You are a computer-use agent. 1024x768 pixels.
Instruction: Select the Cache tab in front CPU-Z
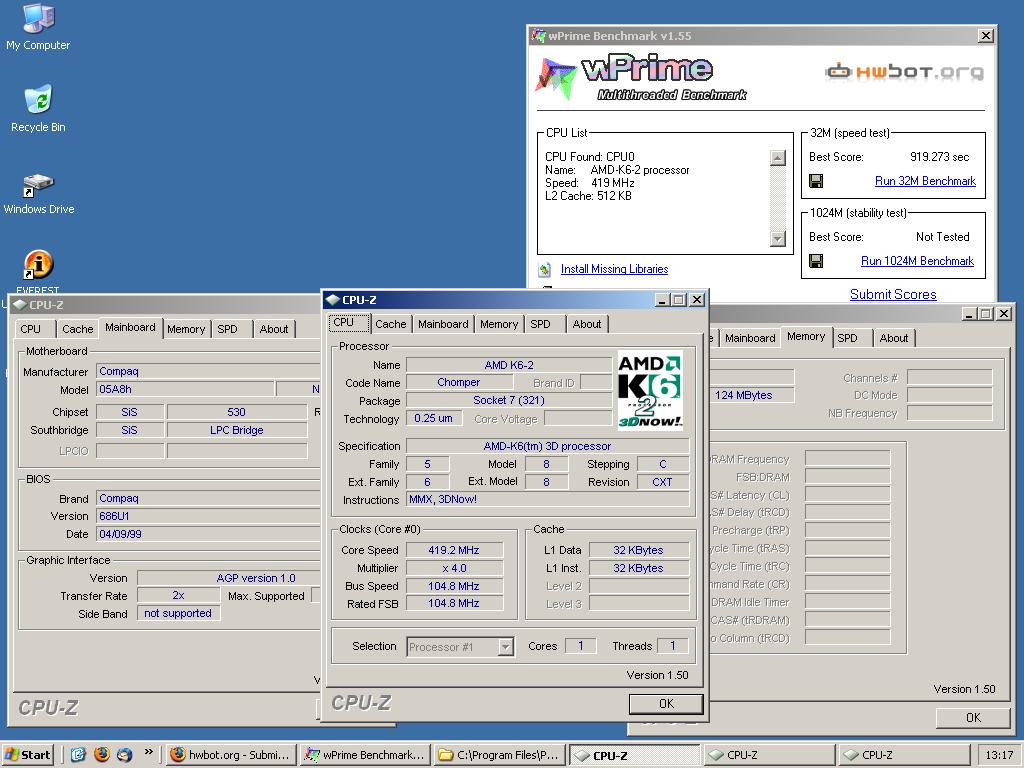click(x=391, y=324)
